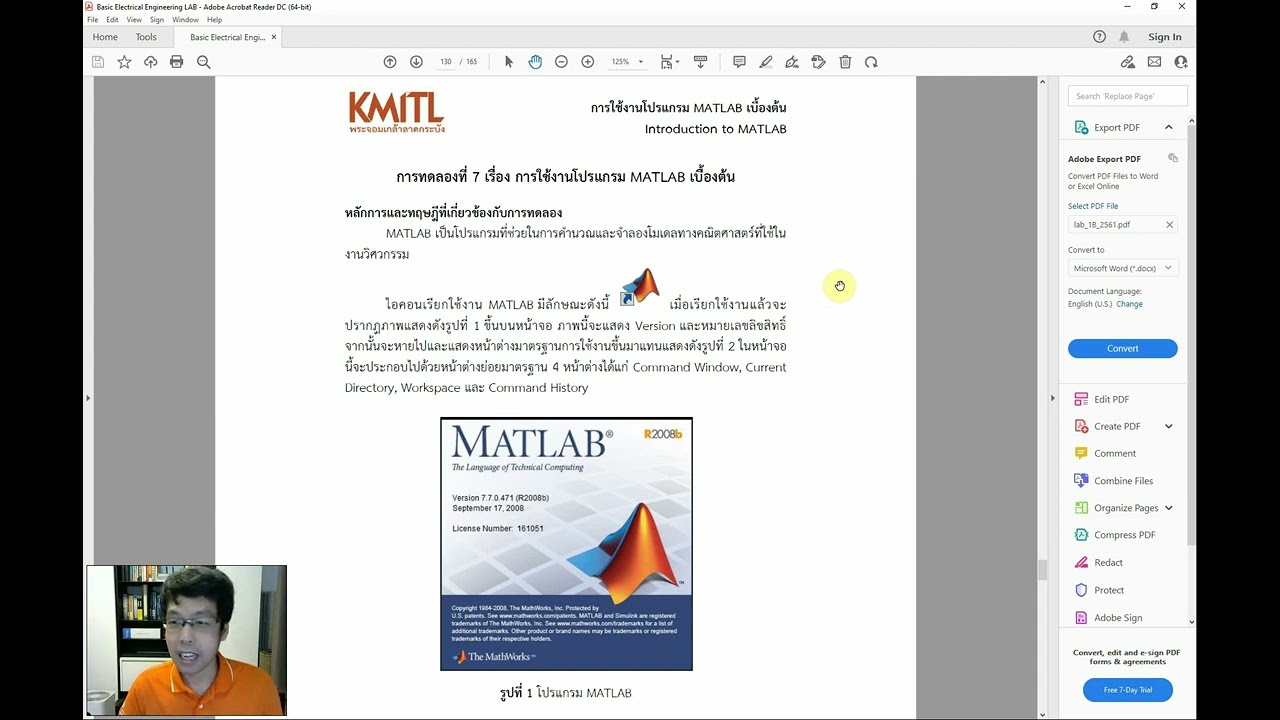Open the View menu
The image size is (1280, 720).
[x=134, y=20]
